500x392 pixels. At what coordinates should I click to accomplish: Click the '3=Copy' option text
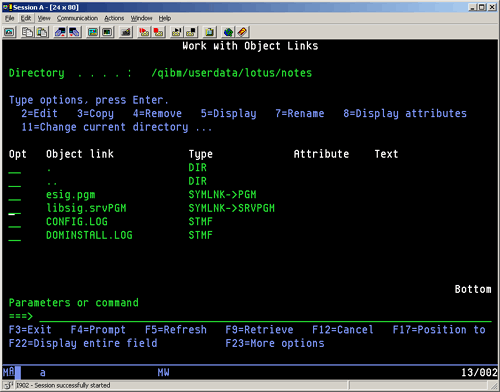point(95,114)
